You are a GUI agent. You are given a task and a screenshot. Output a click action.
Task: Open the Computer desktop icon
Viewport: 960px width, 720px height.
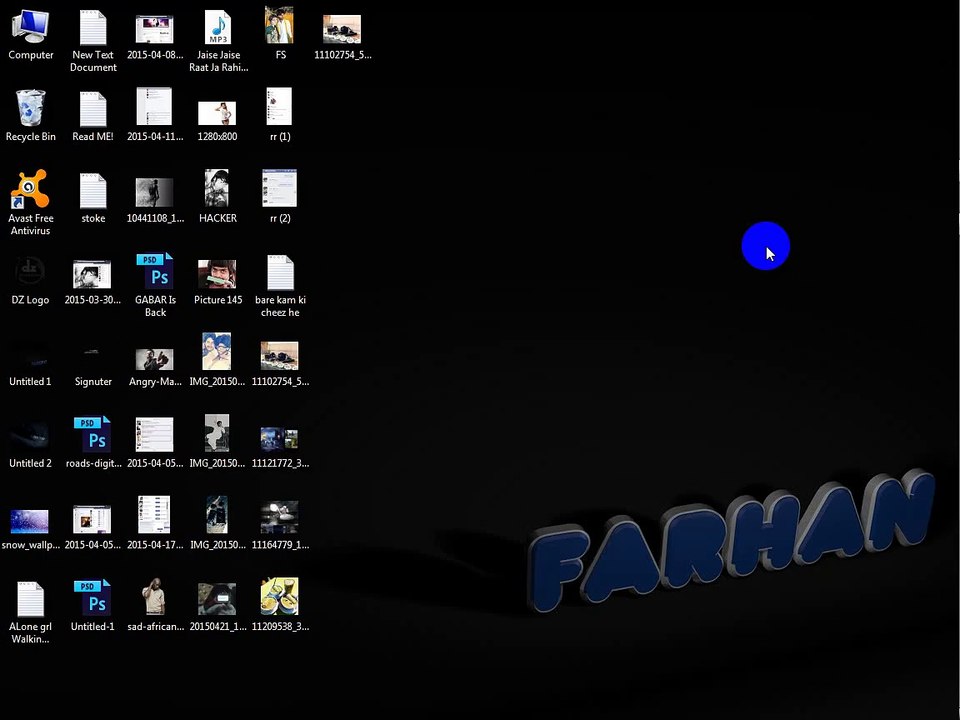[31, 34]
